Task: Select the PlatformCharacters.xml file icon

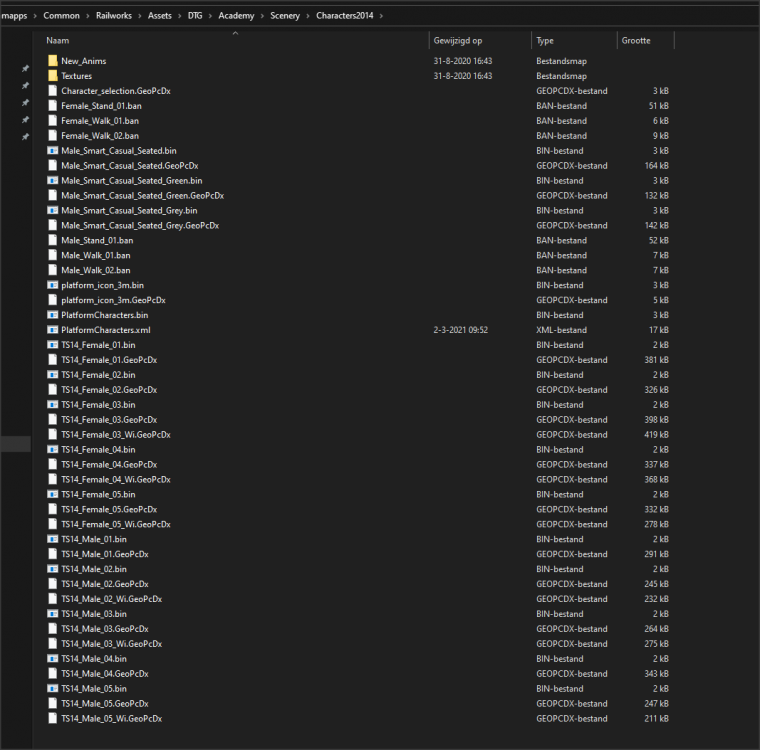Action: click(x=52, y=330)
